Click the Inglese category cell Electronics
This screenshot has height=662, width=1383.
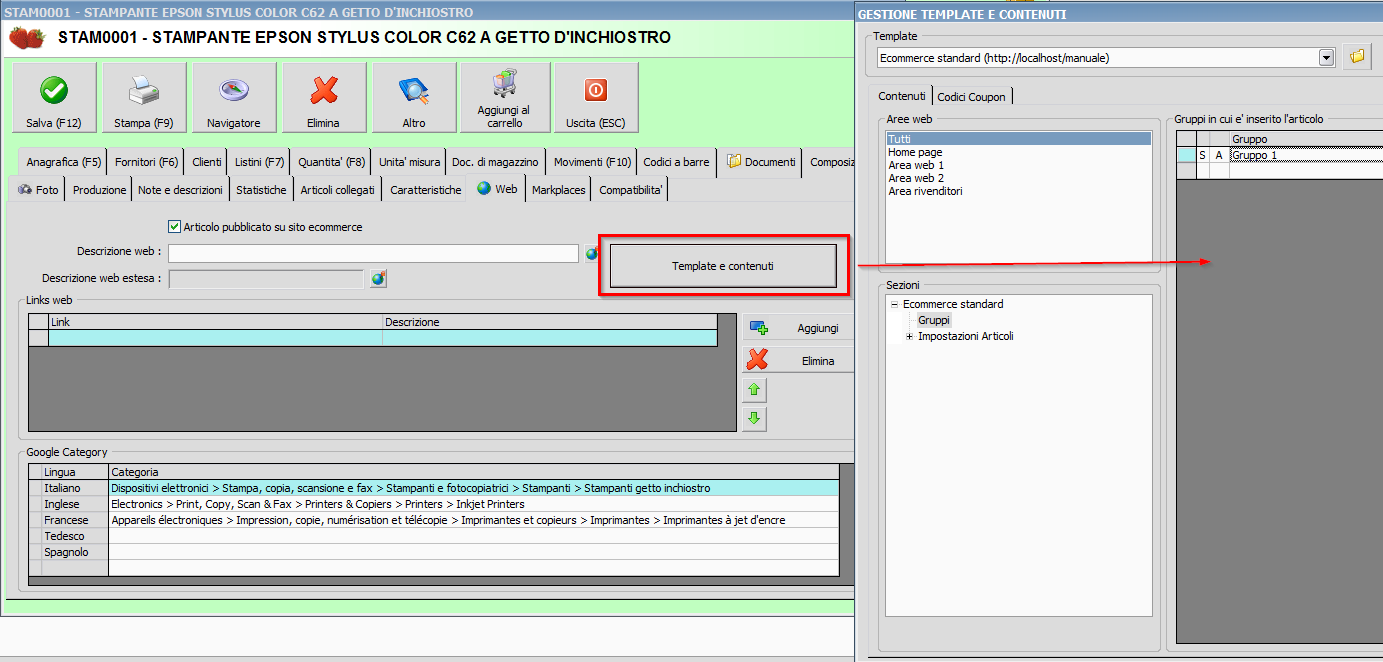click(x=473, y=504)
